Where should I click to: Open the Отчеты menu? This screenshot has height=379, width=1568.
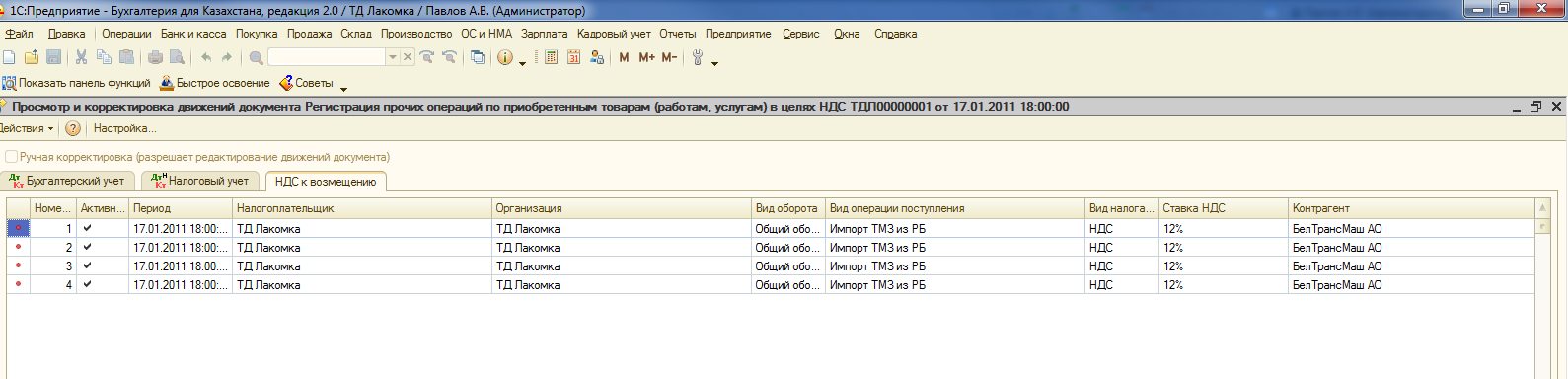(x=677, y=34)
